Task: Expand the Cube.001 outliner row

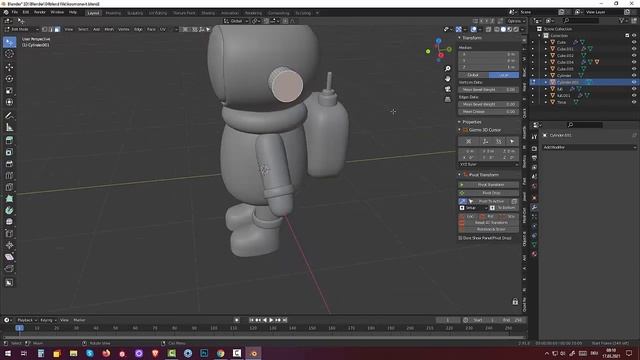Action: point(546,49)
